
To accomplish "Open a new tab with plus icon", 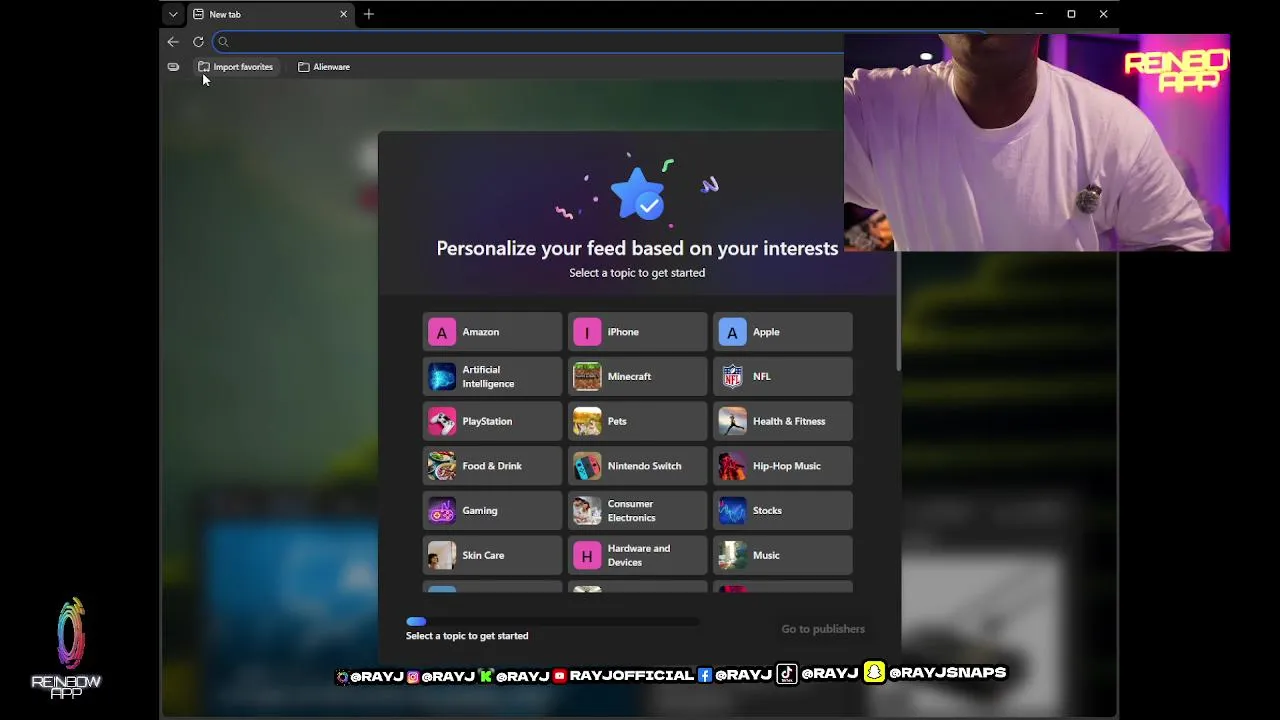I will click(x=369, y=14).
